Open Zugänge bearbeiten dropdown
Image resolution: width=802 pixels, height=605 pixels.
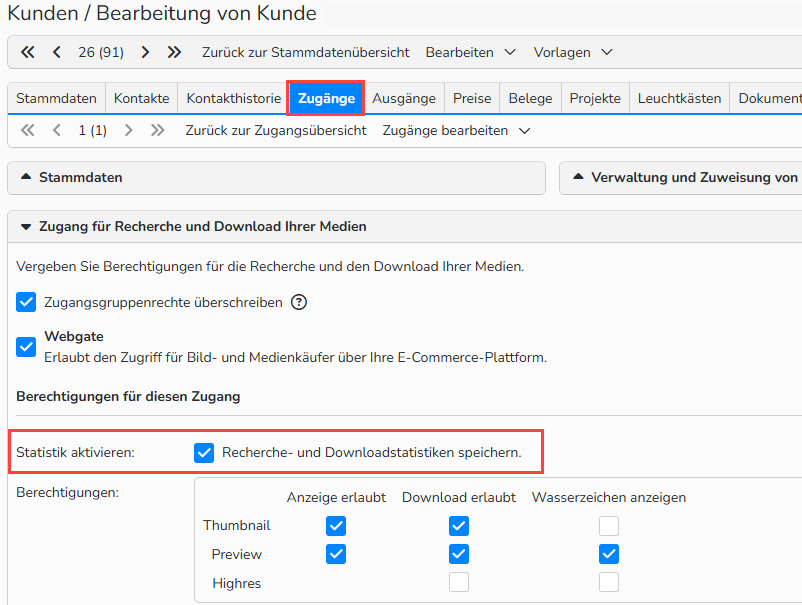click(456, 130)
